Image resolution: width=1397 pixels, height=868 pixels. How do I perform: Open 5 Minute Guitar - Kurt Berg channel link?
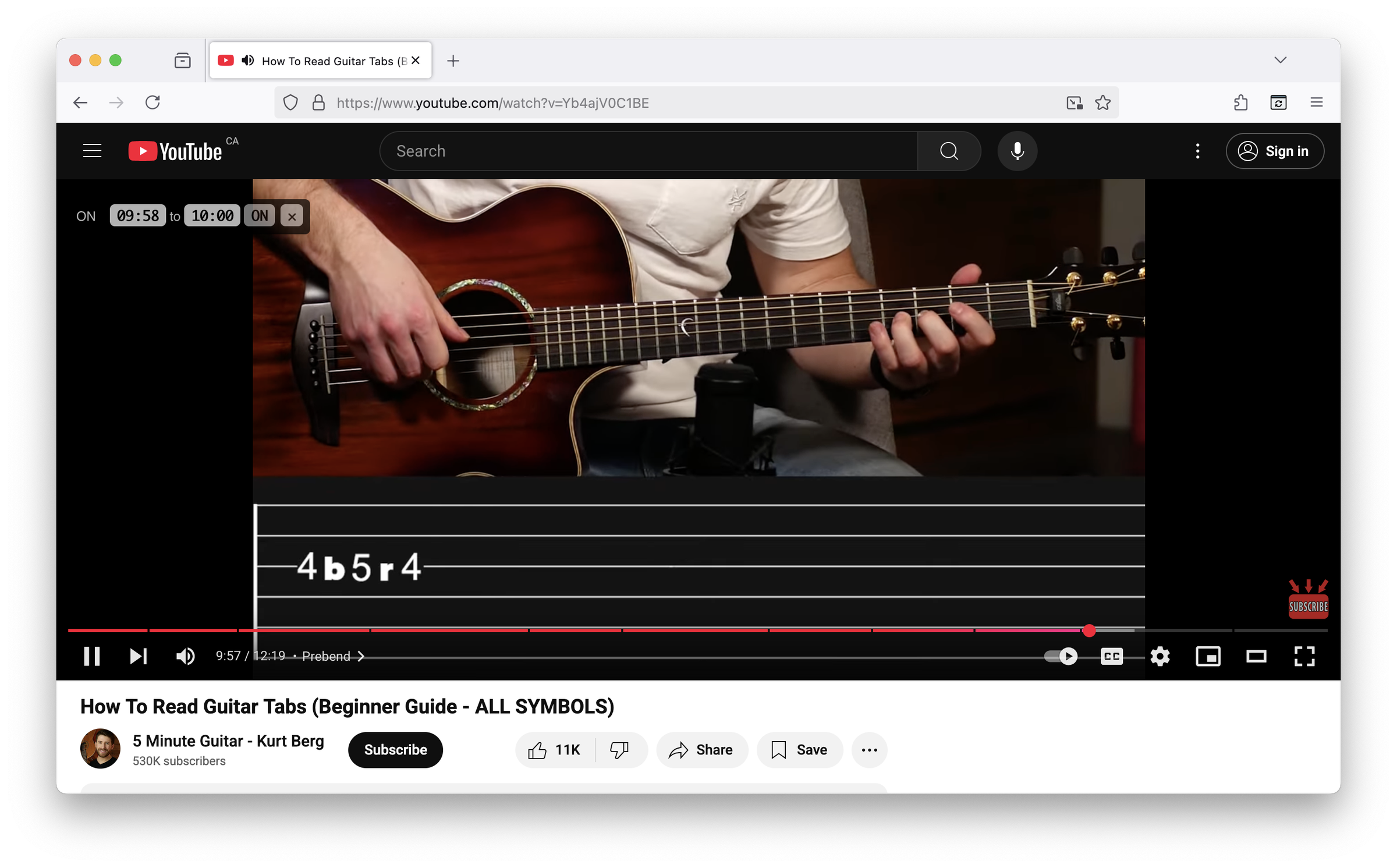pyautogui.click(x=228, y=741)
